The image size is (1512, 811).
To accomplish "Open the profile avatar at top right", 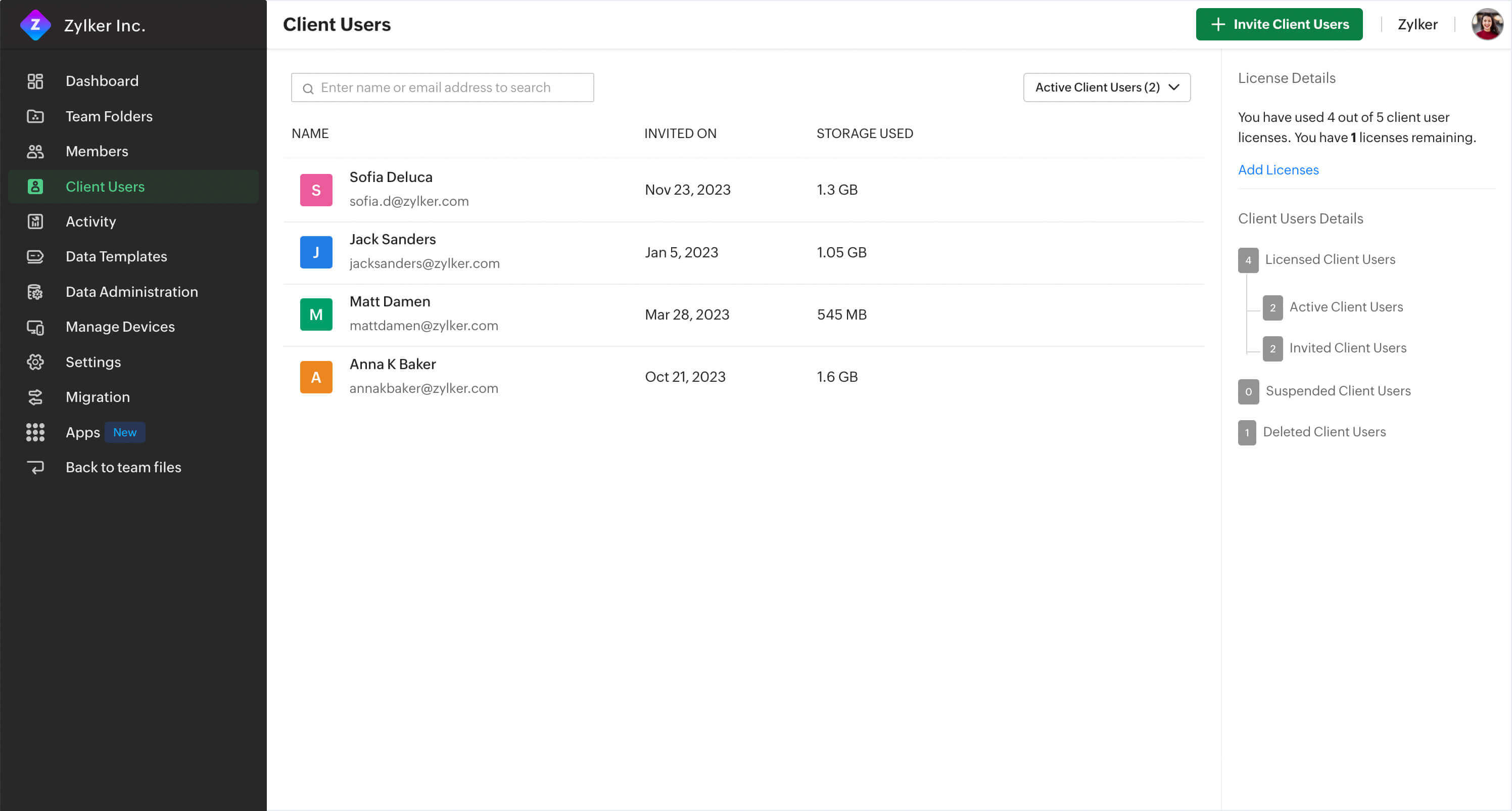I will click(x=1486, y=24).
